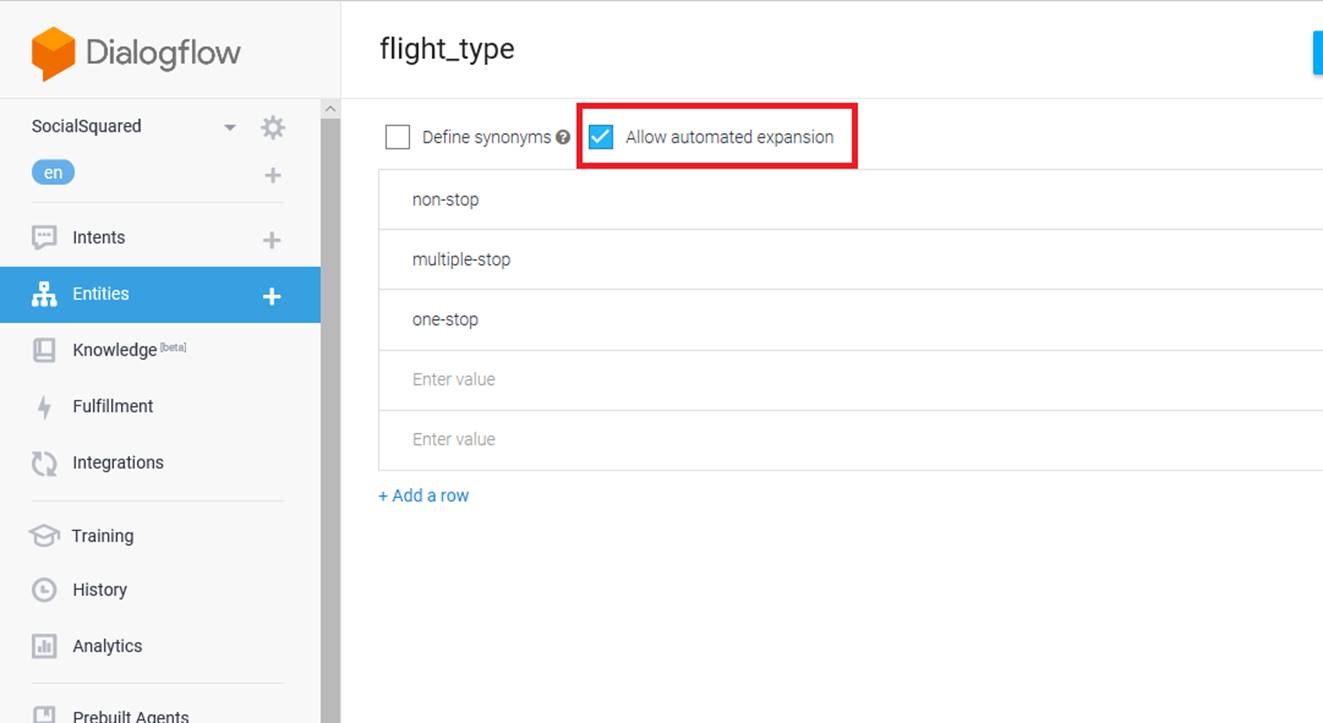Click the plus icon beside Intents

[x=271, y=240]
